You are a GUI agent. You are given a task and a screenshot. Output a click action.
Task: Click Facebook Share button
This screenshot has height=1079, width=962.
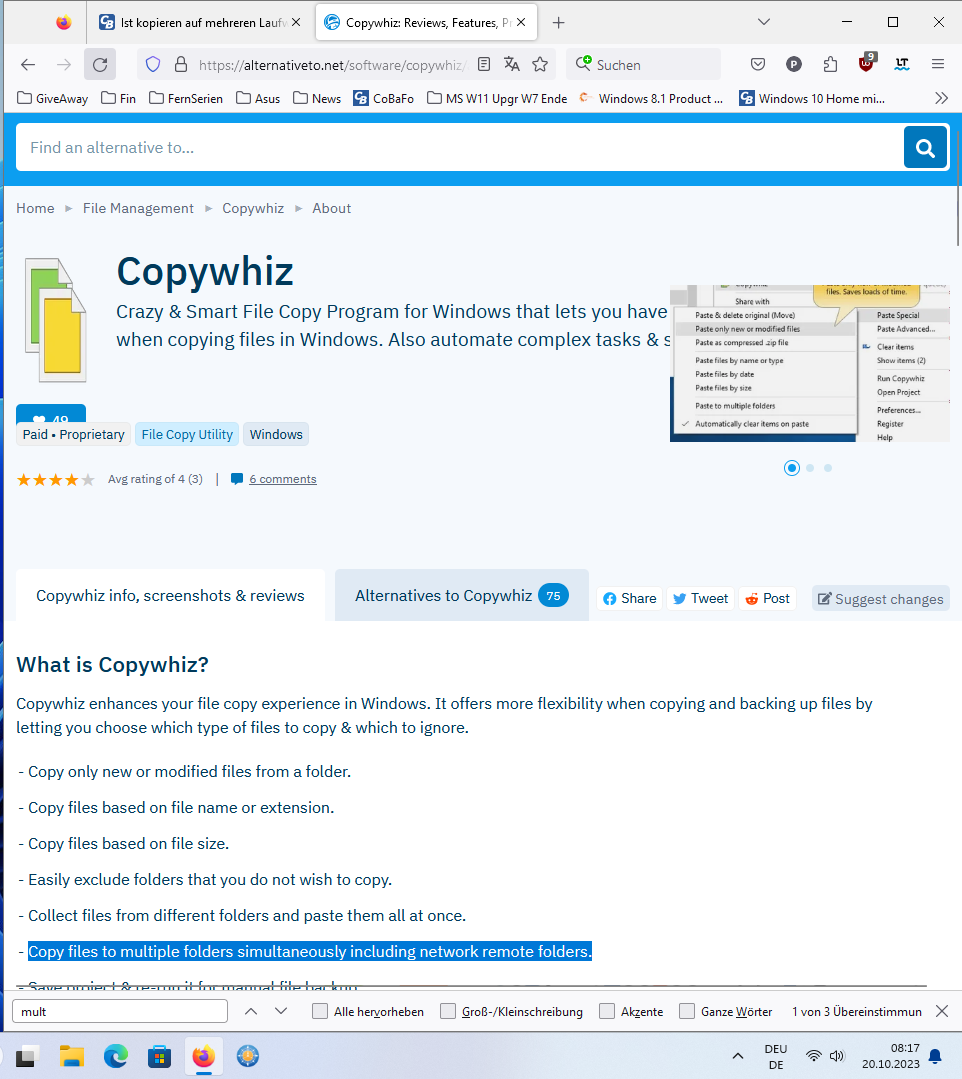pyautogui.click(x=630, y=599)
